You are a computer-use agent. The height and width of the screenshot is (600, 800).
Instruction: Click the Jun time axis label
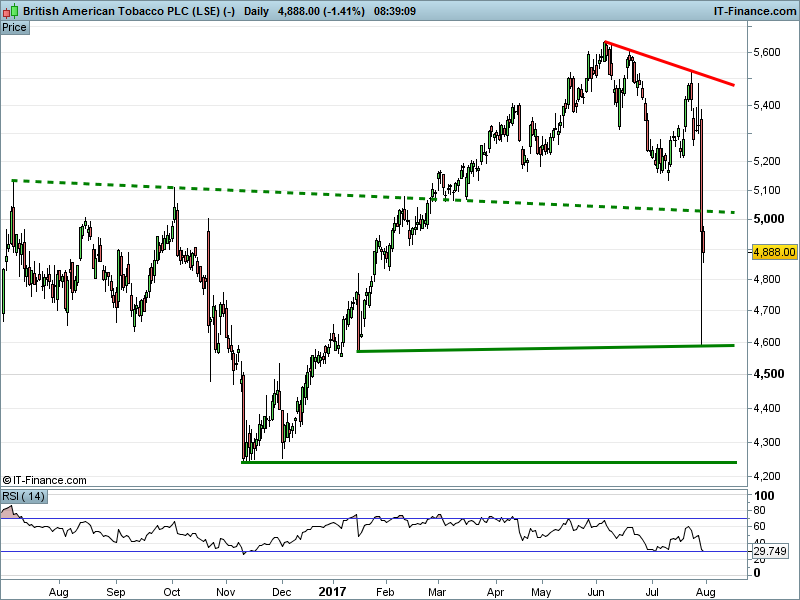tap(596, 592)
